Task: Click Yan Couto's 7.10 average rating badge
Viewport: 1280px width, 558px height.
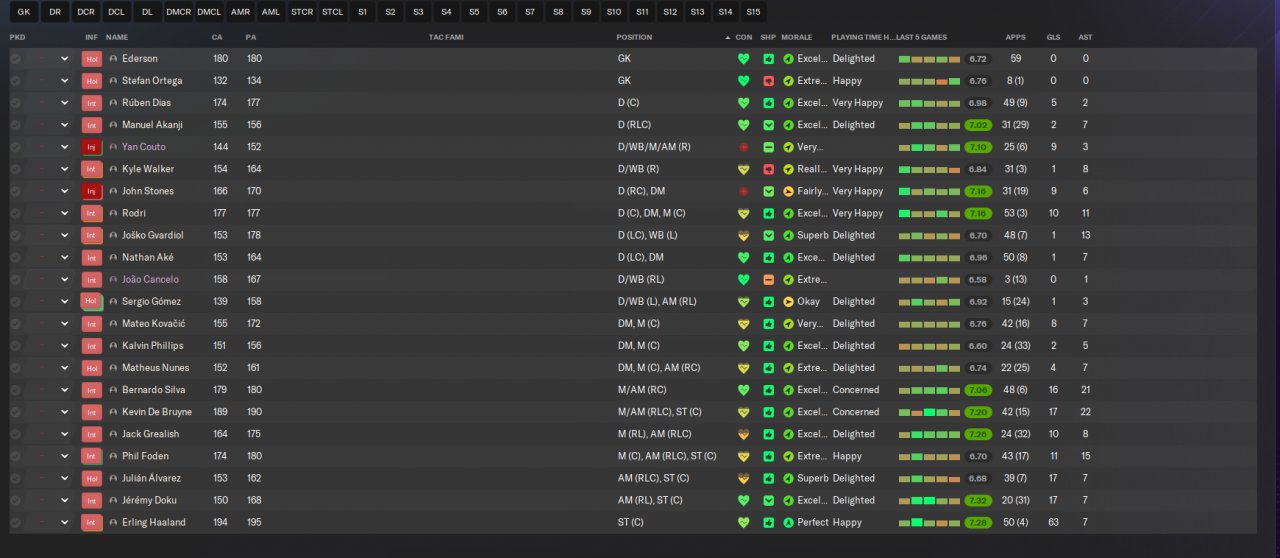Action: [978, 147]
